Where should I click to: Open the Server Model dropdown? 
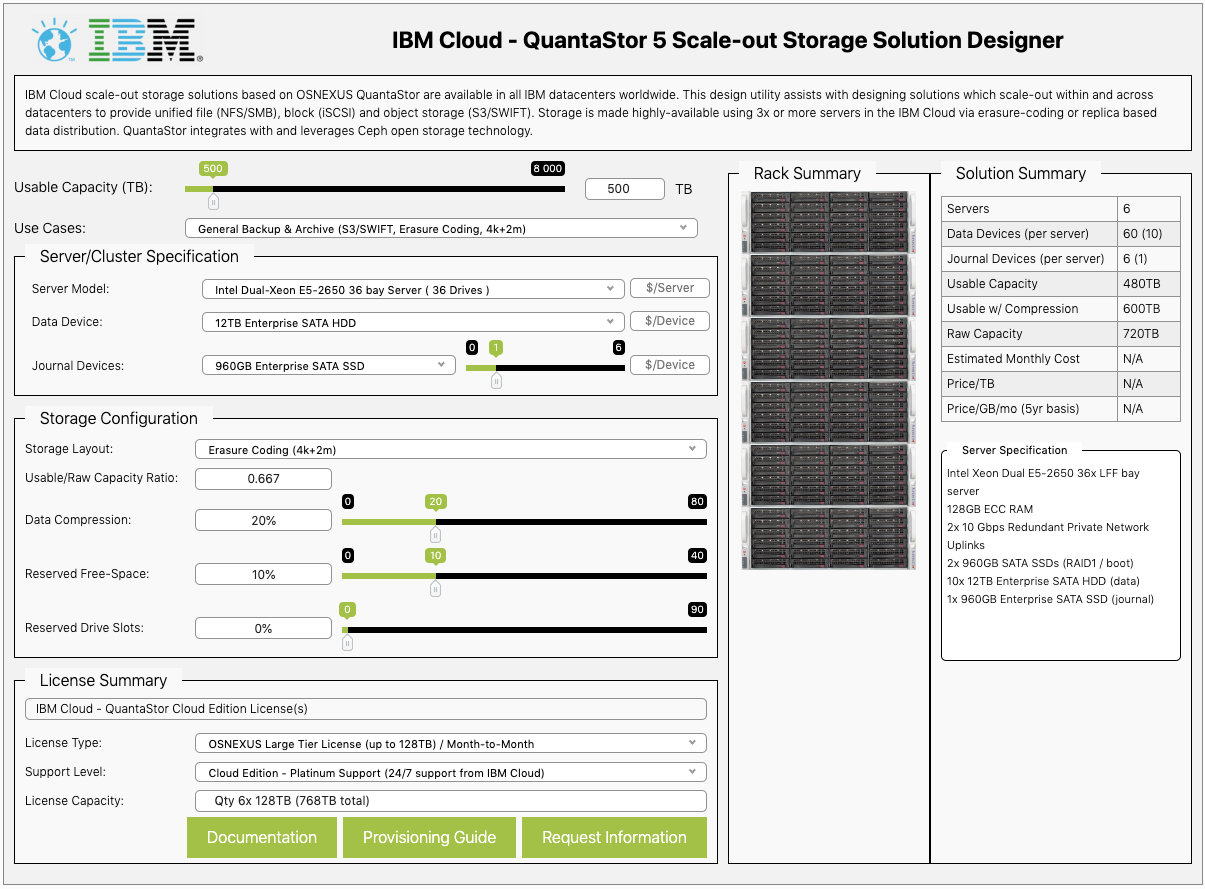coord(413,289)
